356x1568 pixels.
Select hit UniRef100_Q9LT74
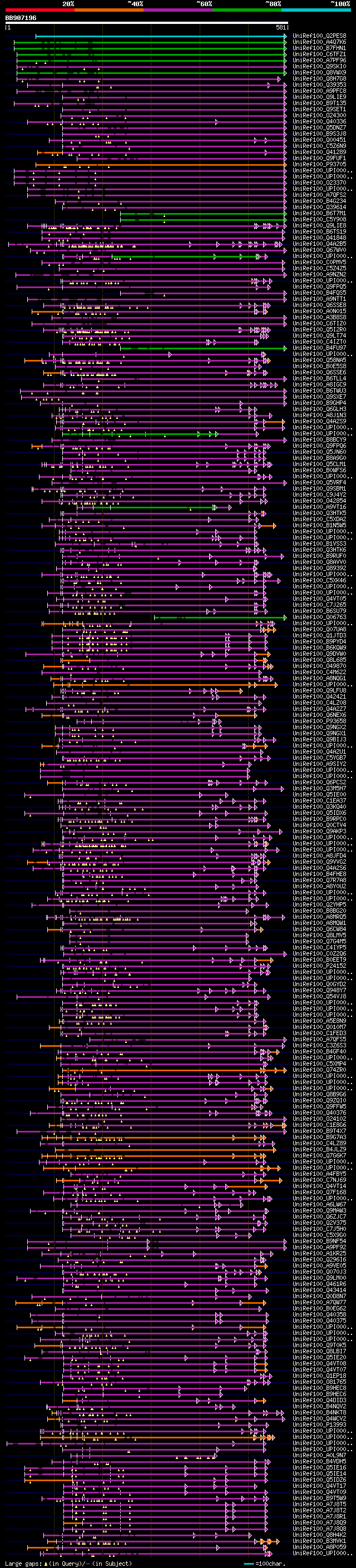point(319,335)
